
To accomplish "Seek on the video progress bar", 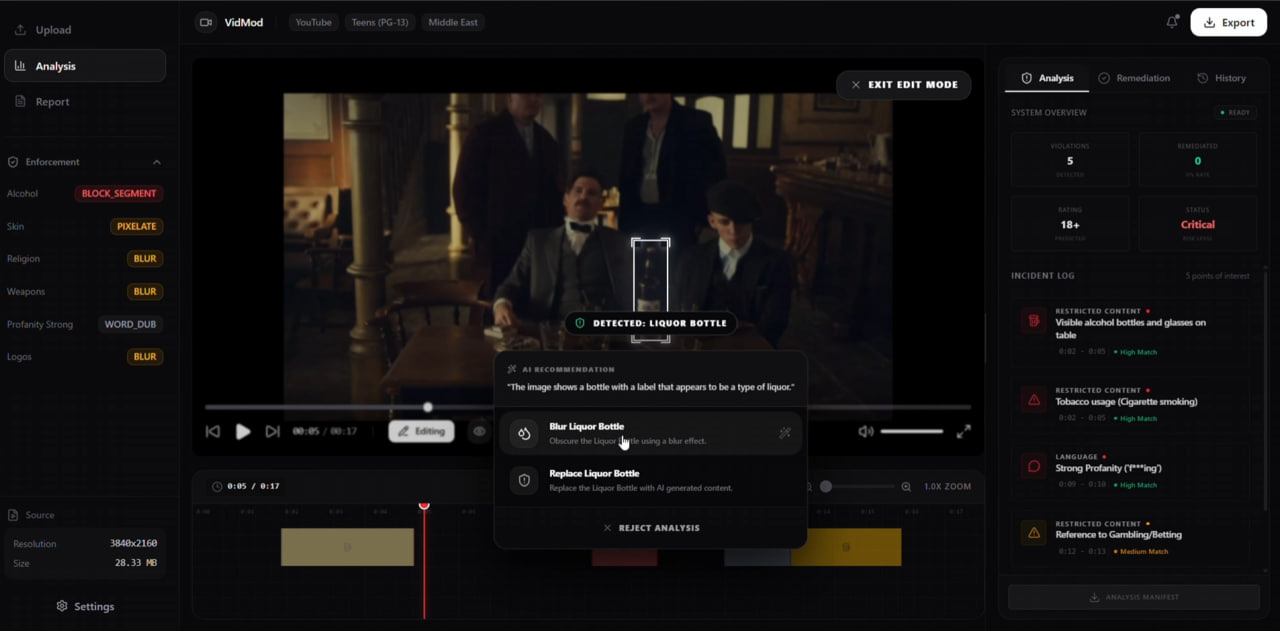I will 588,407.
